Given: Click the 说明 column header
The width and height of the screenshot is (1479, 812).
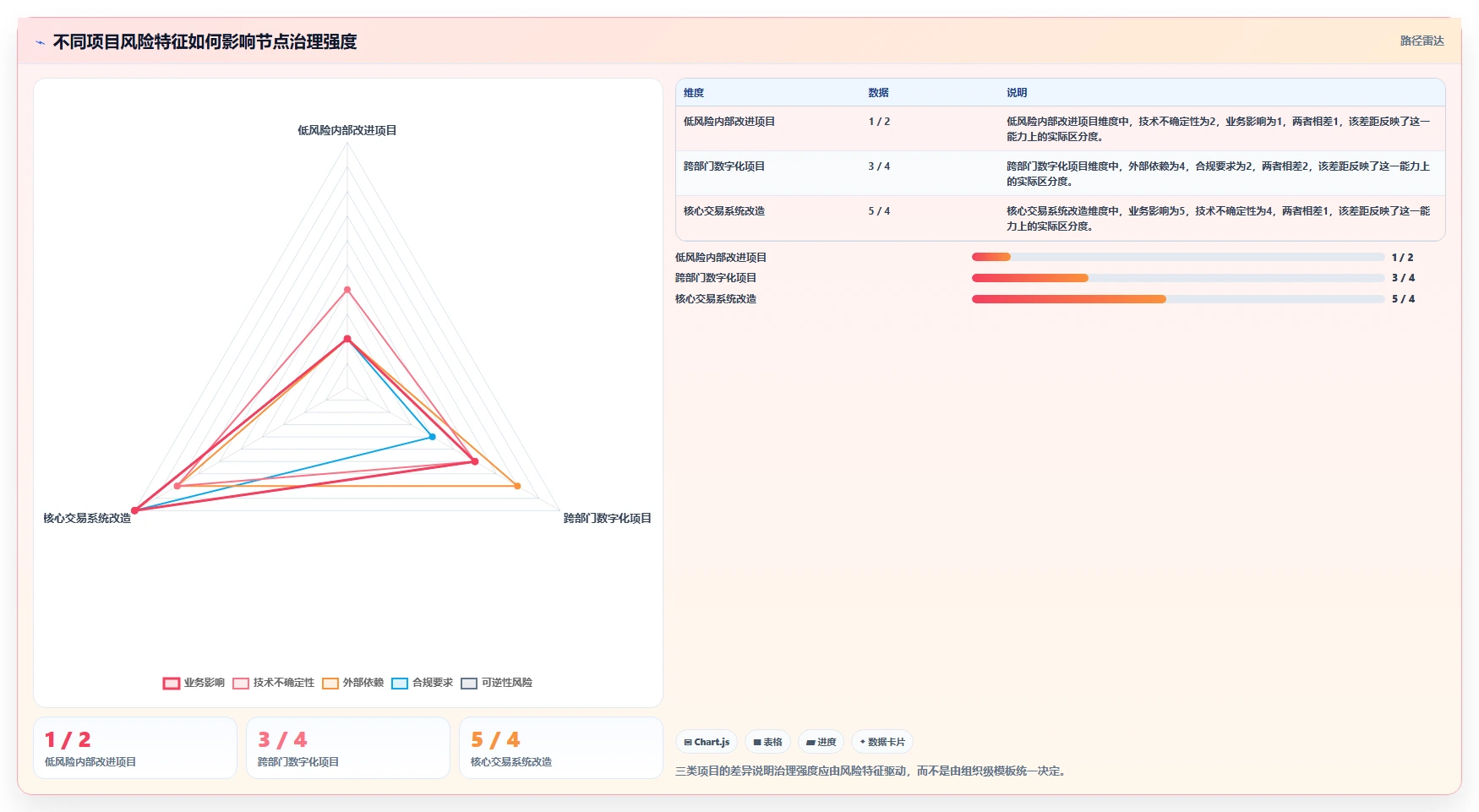Looking at the screenshot, I should pyautogui.click(x=1017, y=93).
